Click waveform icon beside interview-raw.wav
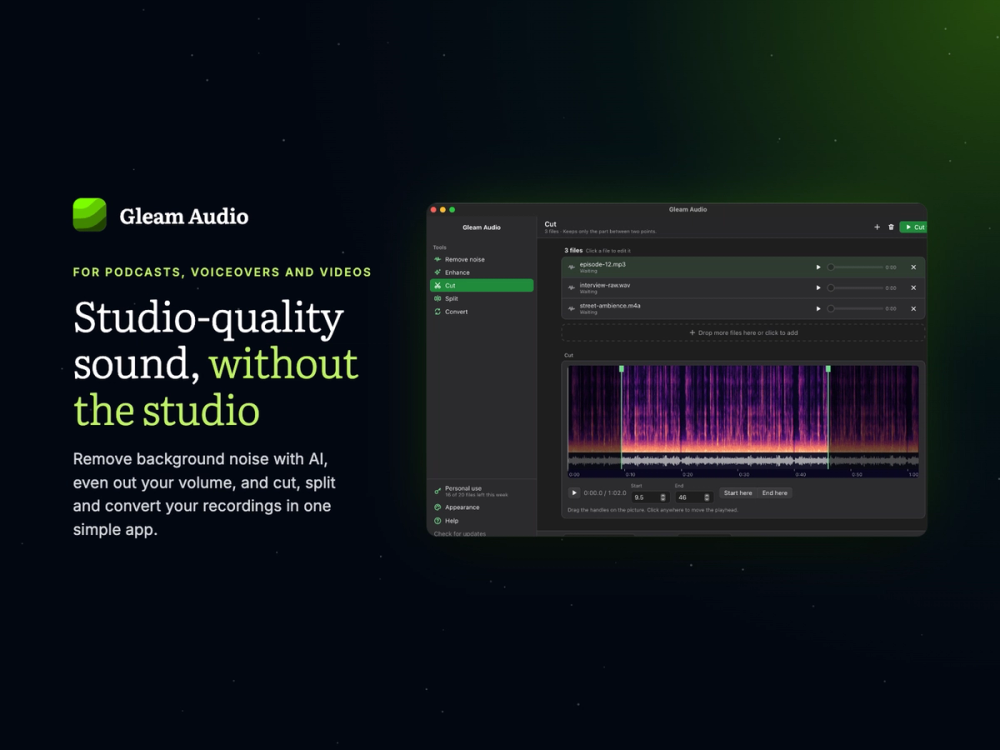The height and width of the screenshot is (750, 1000). [571, 288]
